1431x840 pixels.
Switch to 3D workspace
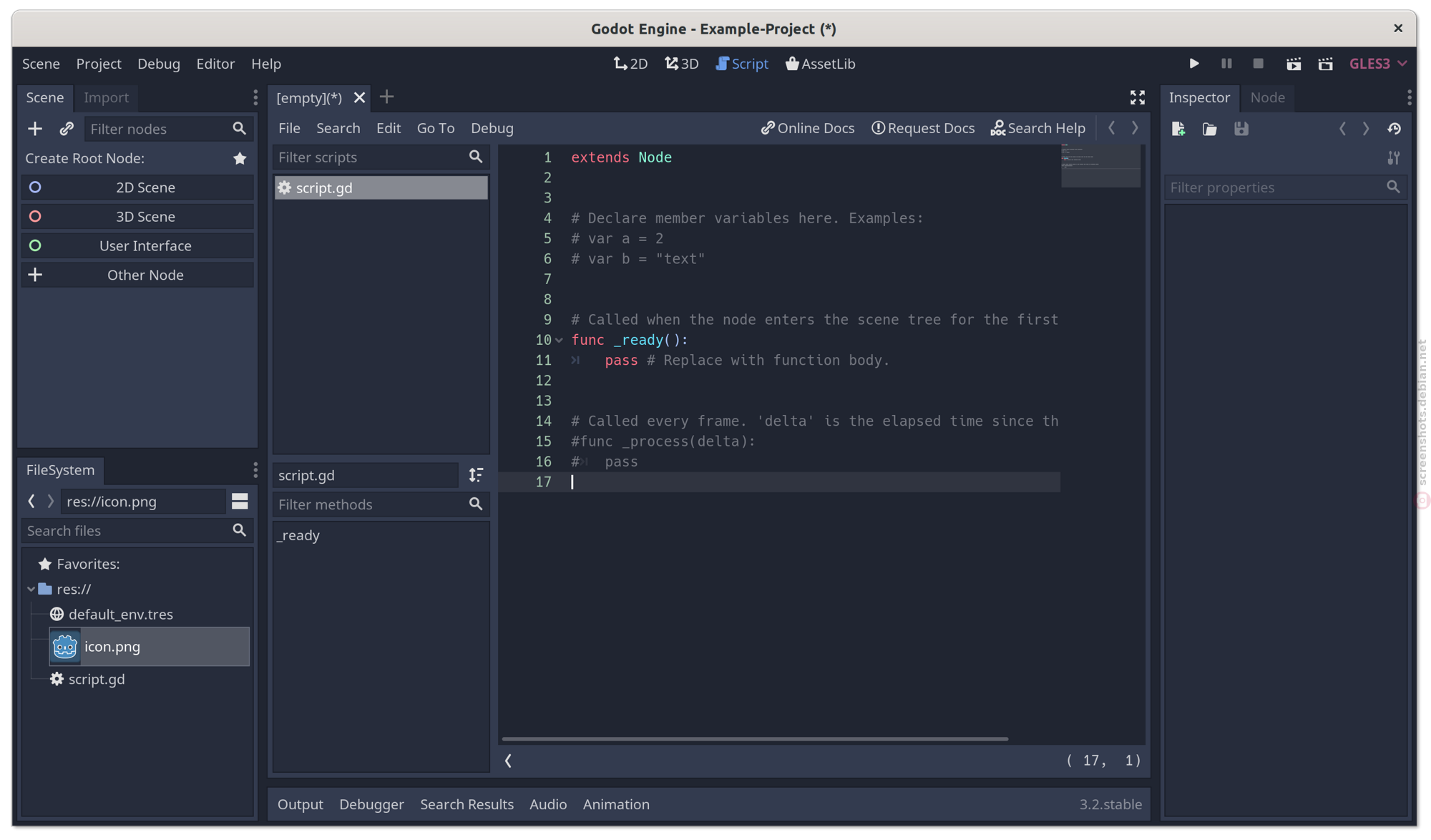coord(682,64)
